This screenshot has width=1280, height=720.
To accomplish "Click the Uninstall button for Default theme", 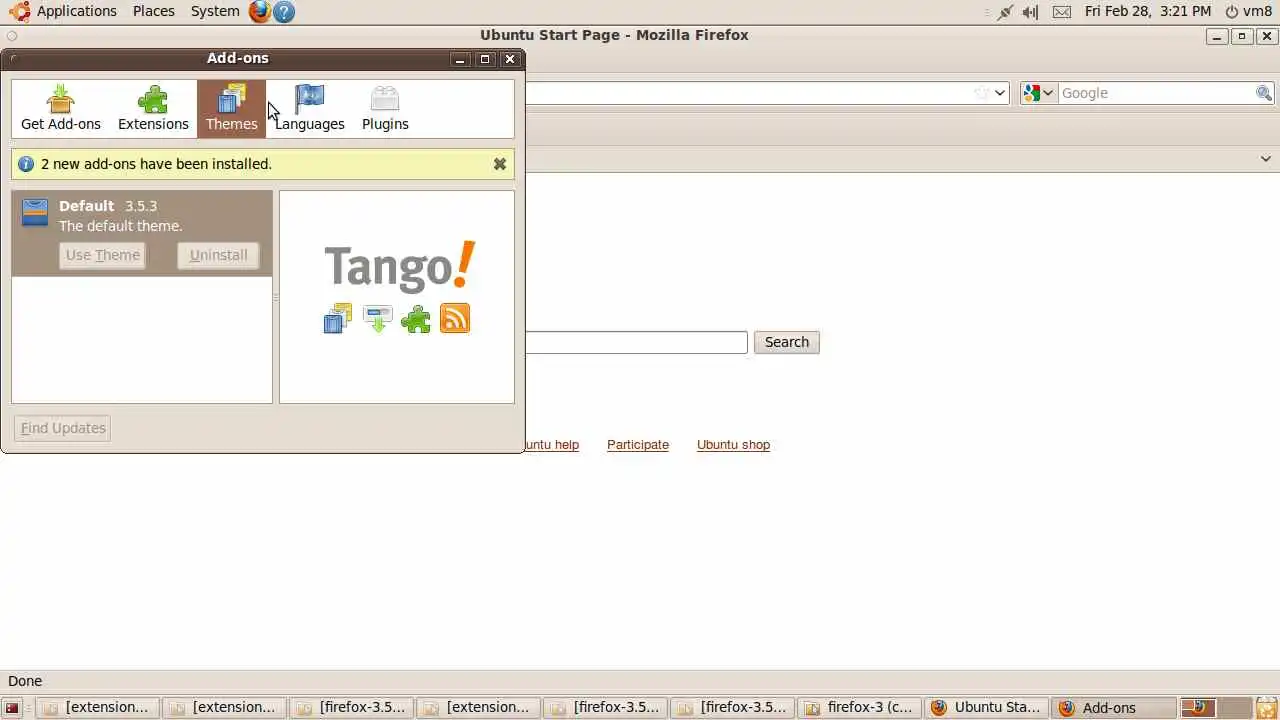I will (x=218, y=255).
